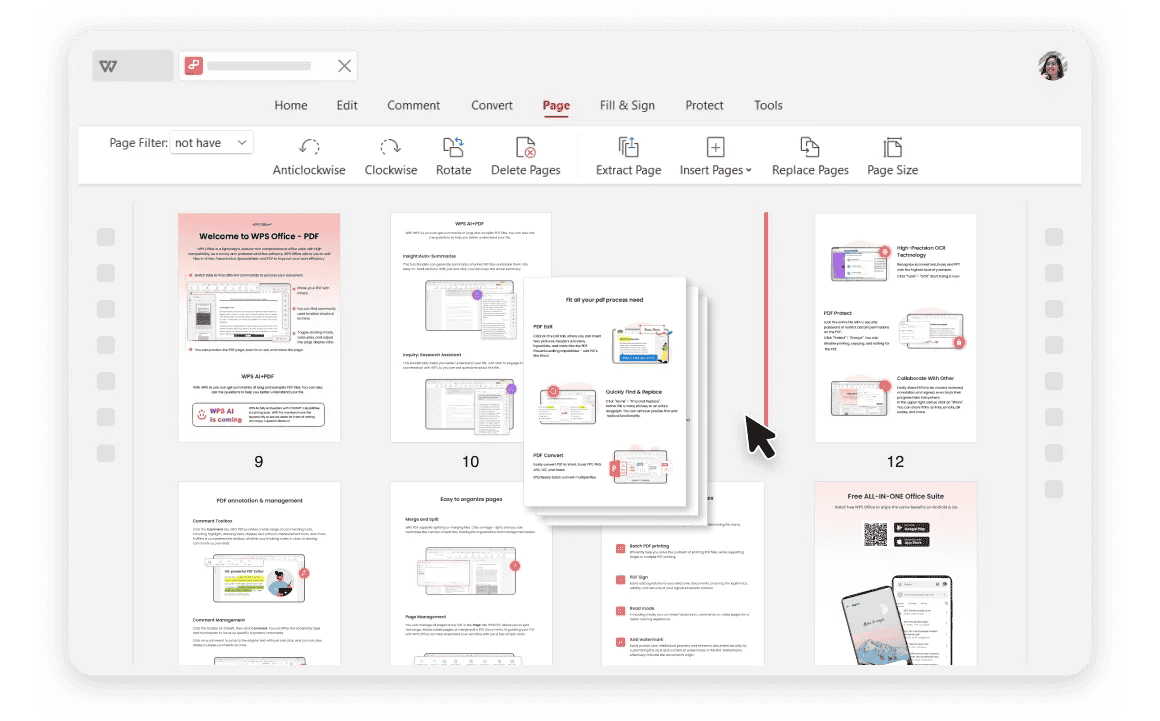Expand the Insert Pages dropdown
The image size is (1160, 721).
click(x=715, y=157)
